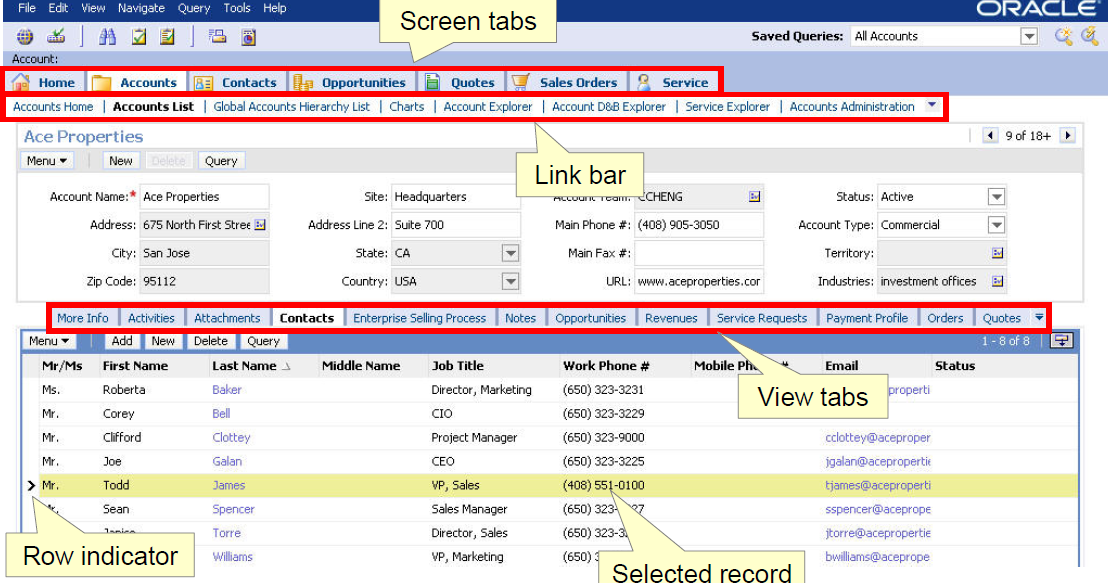This screenshot has width=1111, height=583.
Task: Go to next account record arrow
Action: pyautogui.click(x=1068, y=135)
